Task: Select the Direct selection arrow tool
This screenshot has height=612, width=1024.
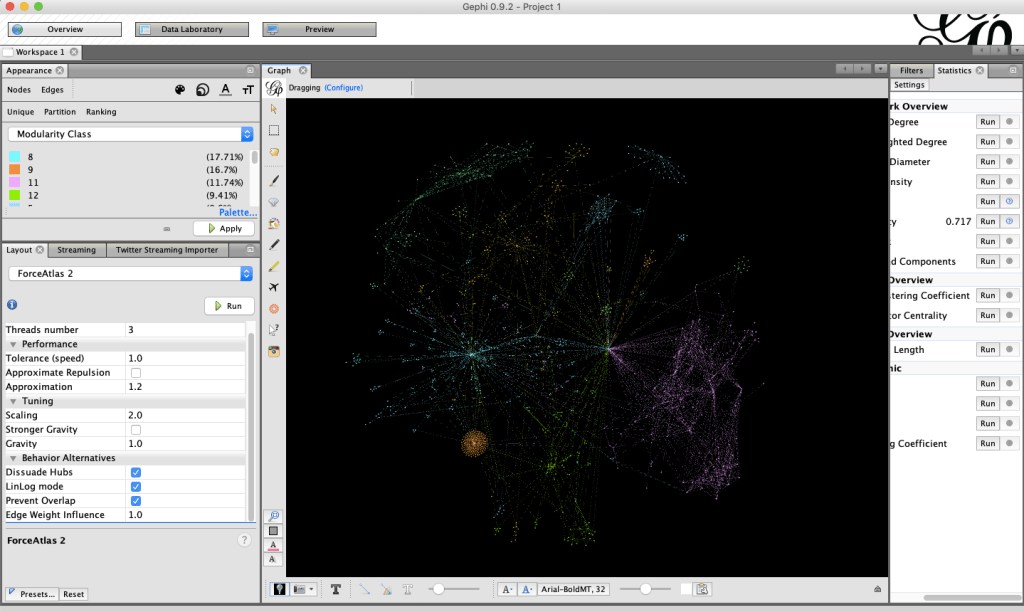Action: (274, 109)
